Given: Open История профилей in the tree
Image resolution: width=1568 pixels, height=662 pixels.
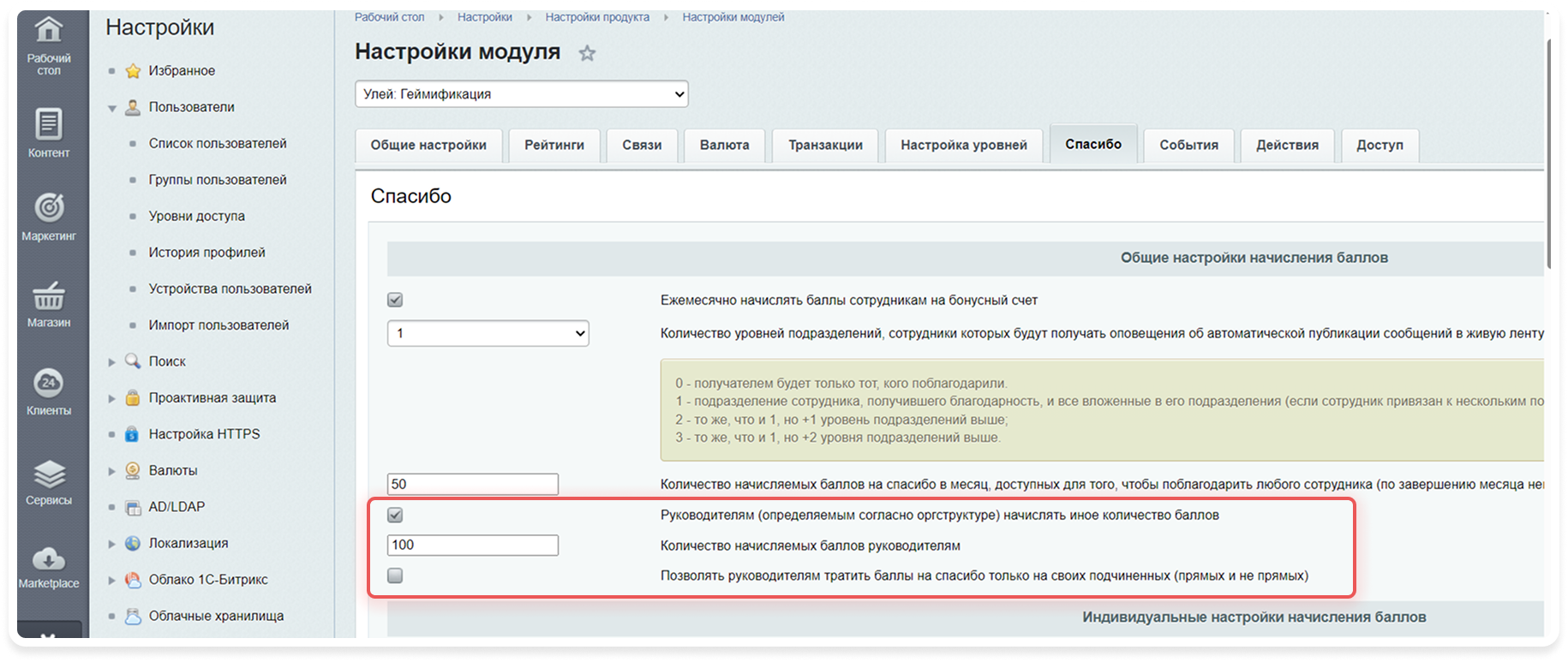Looking at the screenshot, I should (x=207, y=253).
